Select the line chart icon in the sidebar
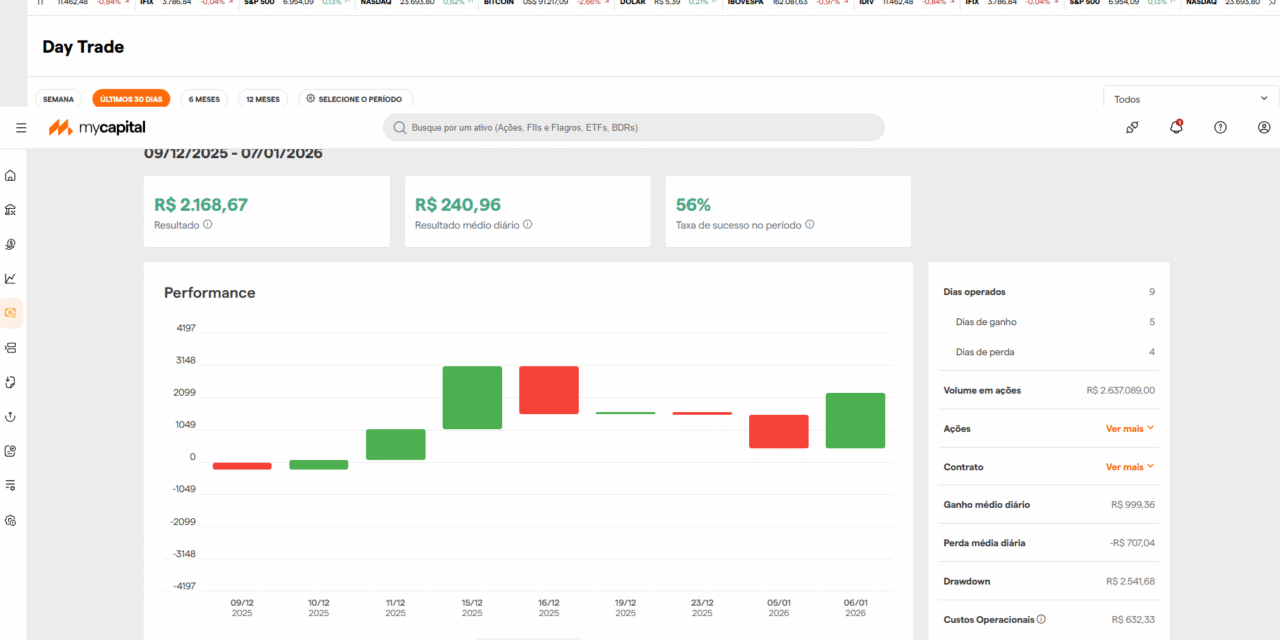Viewport: 1280px width, 640px height. 10,278
